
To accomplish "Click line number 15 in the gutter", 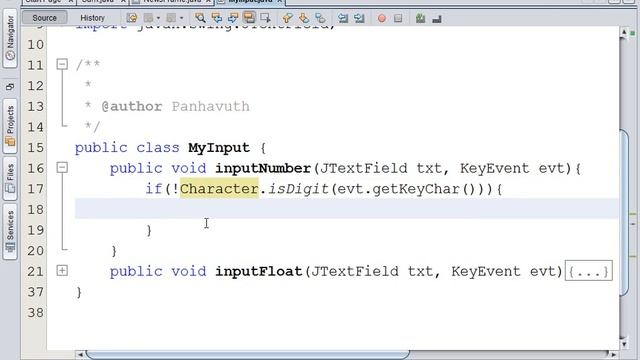I will click(x=36, y=147).
